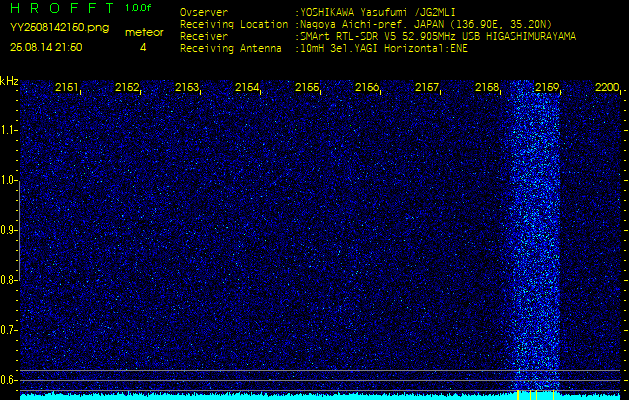Click the 2155 time axis label
Screen dimensions: 629x400
coord(306,87)
